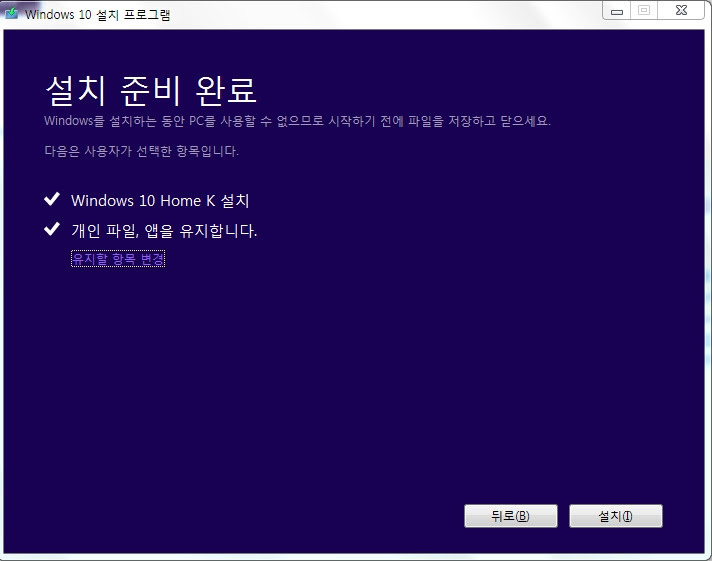Minimize the Windows 10 설치 프로그램 window
The width and height of the screenshot is (712, 561).
tap(617, 11)
